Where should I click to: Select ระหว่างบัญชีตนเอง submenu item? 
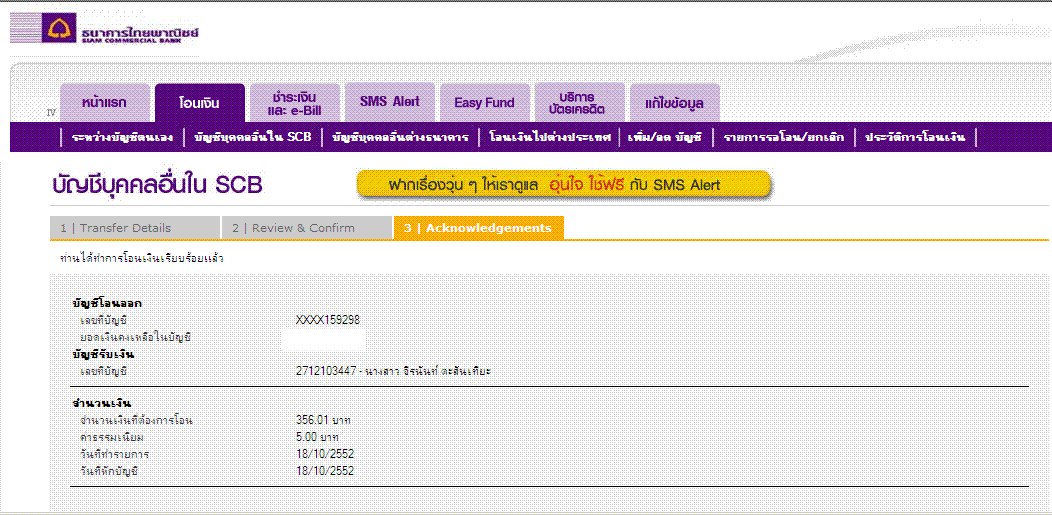122,137
